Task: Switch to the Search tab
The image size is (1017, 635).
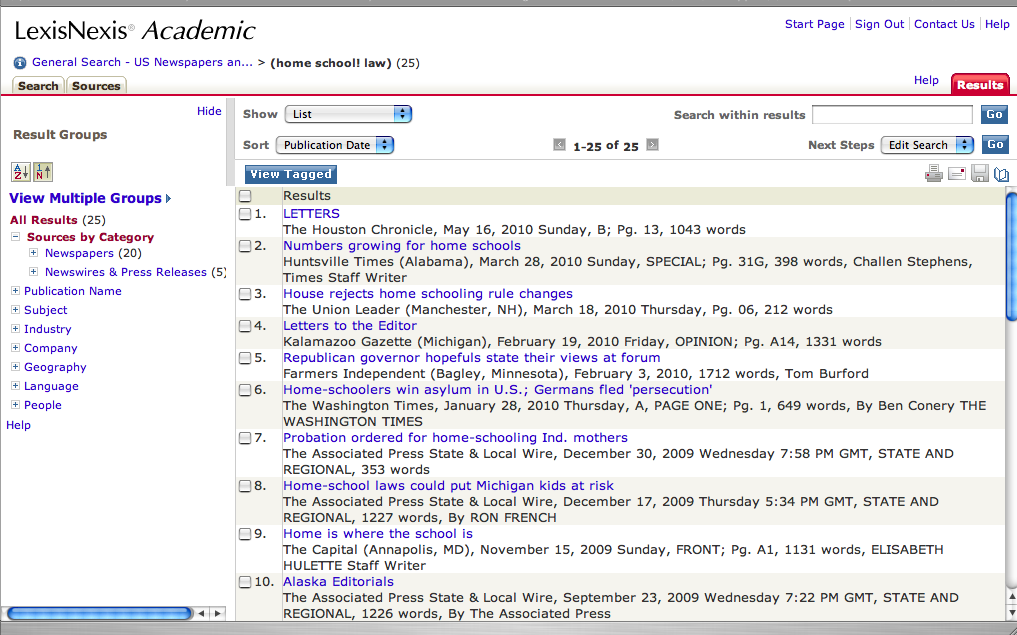Action: point(38,86)
